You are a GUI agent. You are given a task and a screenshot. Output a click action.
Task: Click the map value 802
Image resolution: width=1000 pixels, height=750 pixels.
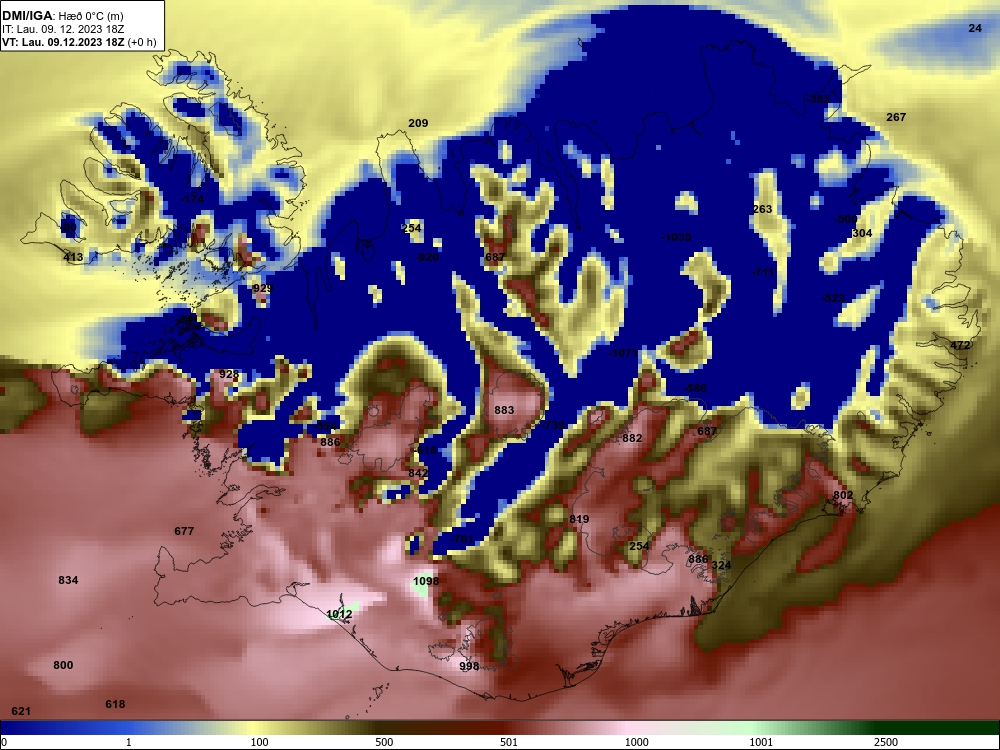pyautogui.click(x=843, y=496)
